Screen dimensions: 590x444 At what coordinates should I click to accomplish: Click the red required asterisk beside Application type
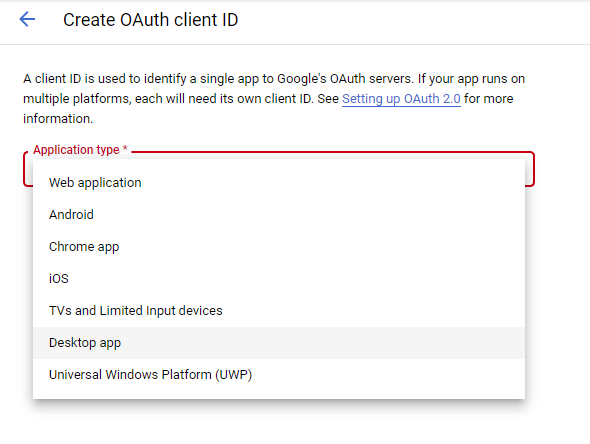tap(125, 149)
